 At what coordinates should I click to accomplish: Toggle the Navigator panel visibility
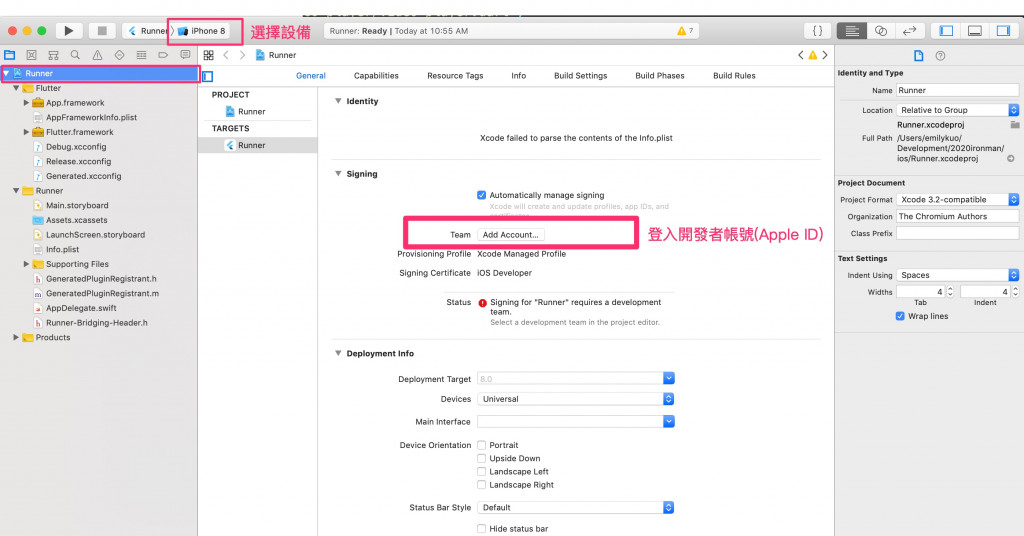pyautogui.click(x=946, y=31)
